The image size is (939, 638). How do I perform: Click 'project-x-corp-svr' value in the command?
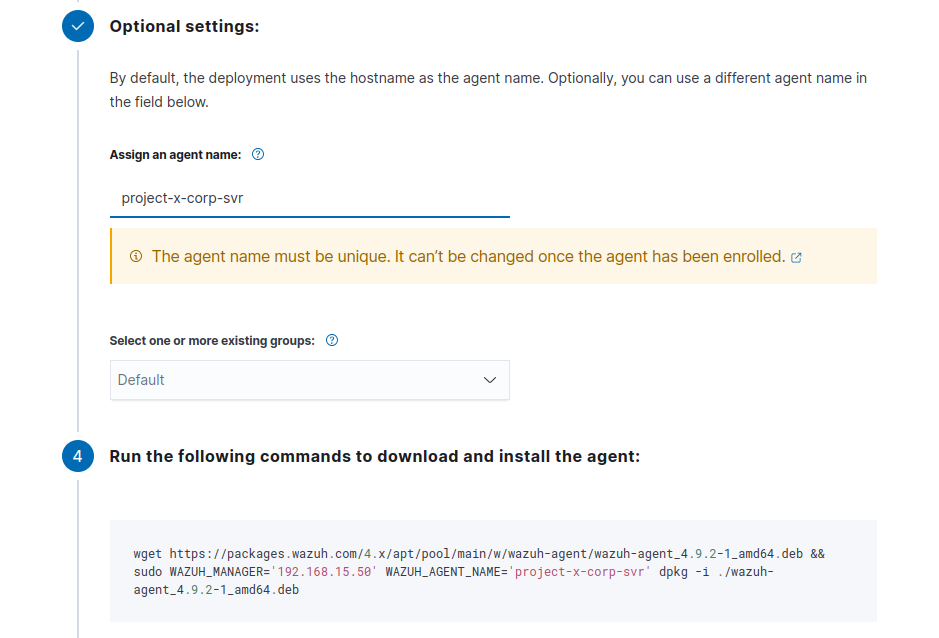(580, 571)
